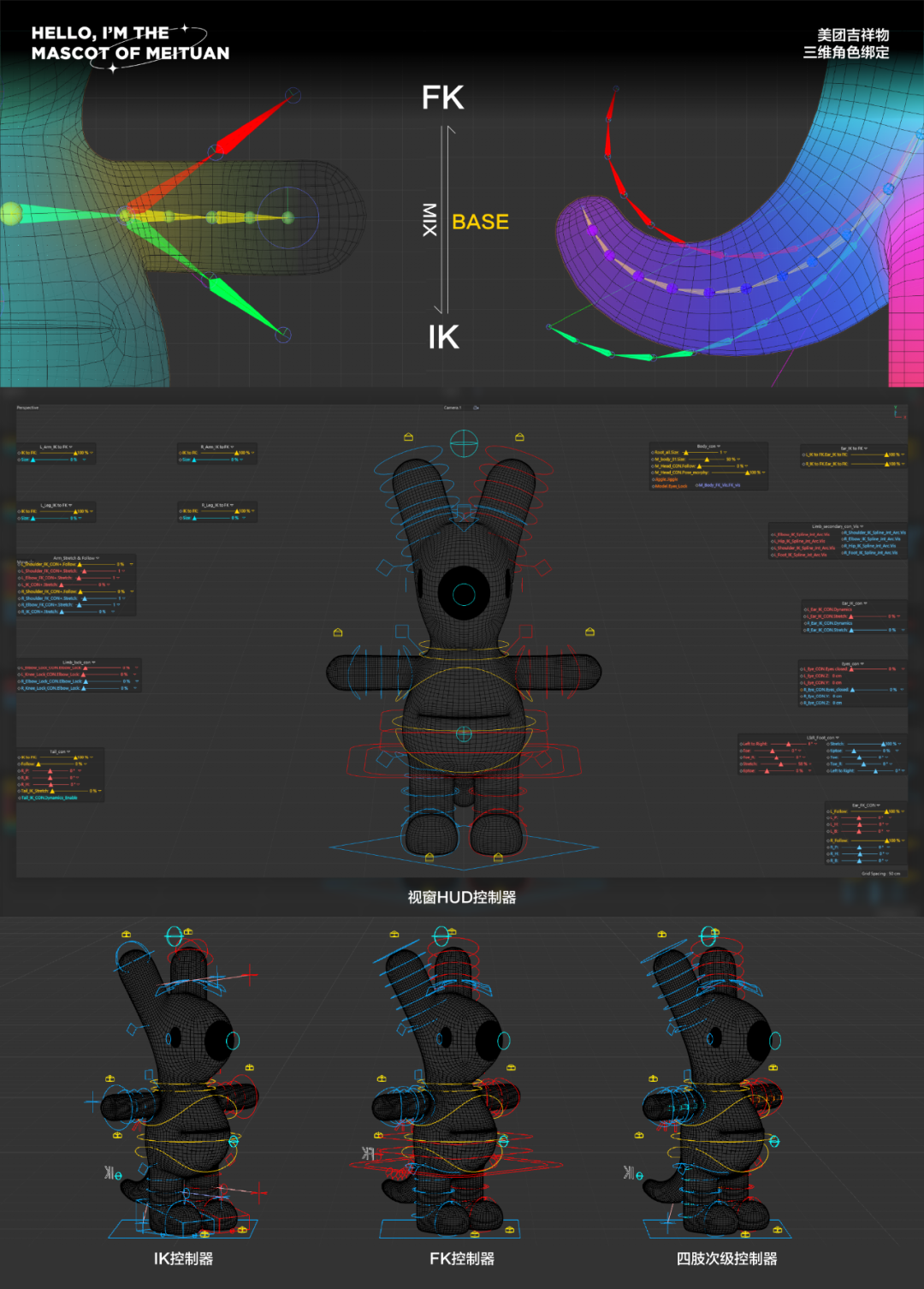The width and height of the screenshot is (924, 1289).
Task: Select the blue square shoulder controller
Action: click(402, 632)
